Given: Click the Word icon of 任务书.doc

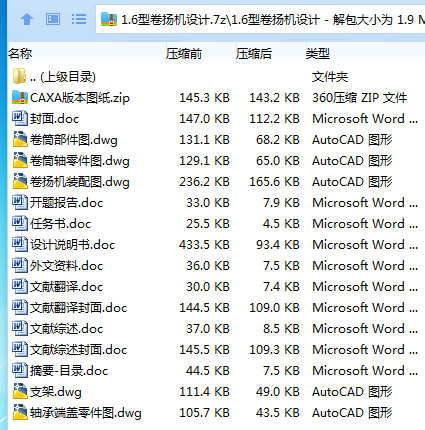Looking at the screenshot, I should (x=20, y=223).
